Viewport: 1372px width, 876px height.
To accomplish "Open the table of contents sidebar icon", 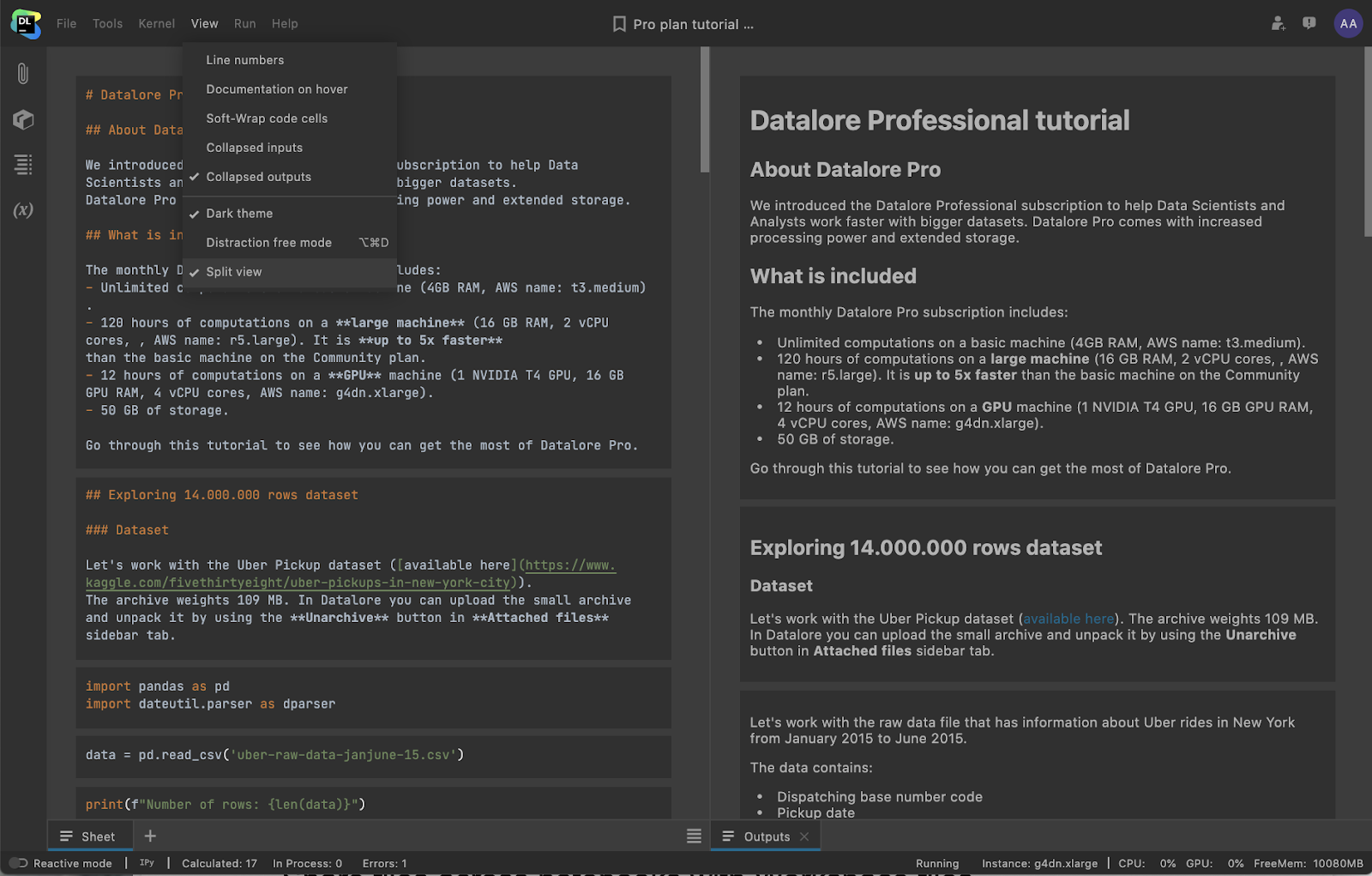I will click(x=23, y=165).
